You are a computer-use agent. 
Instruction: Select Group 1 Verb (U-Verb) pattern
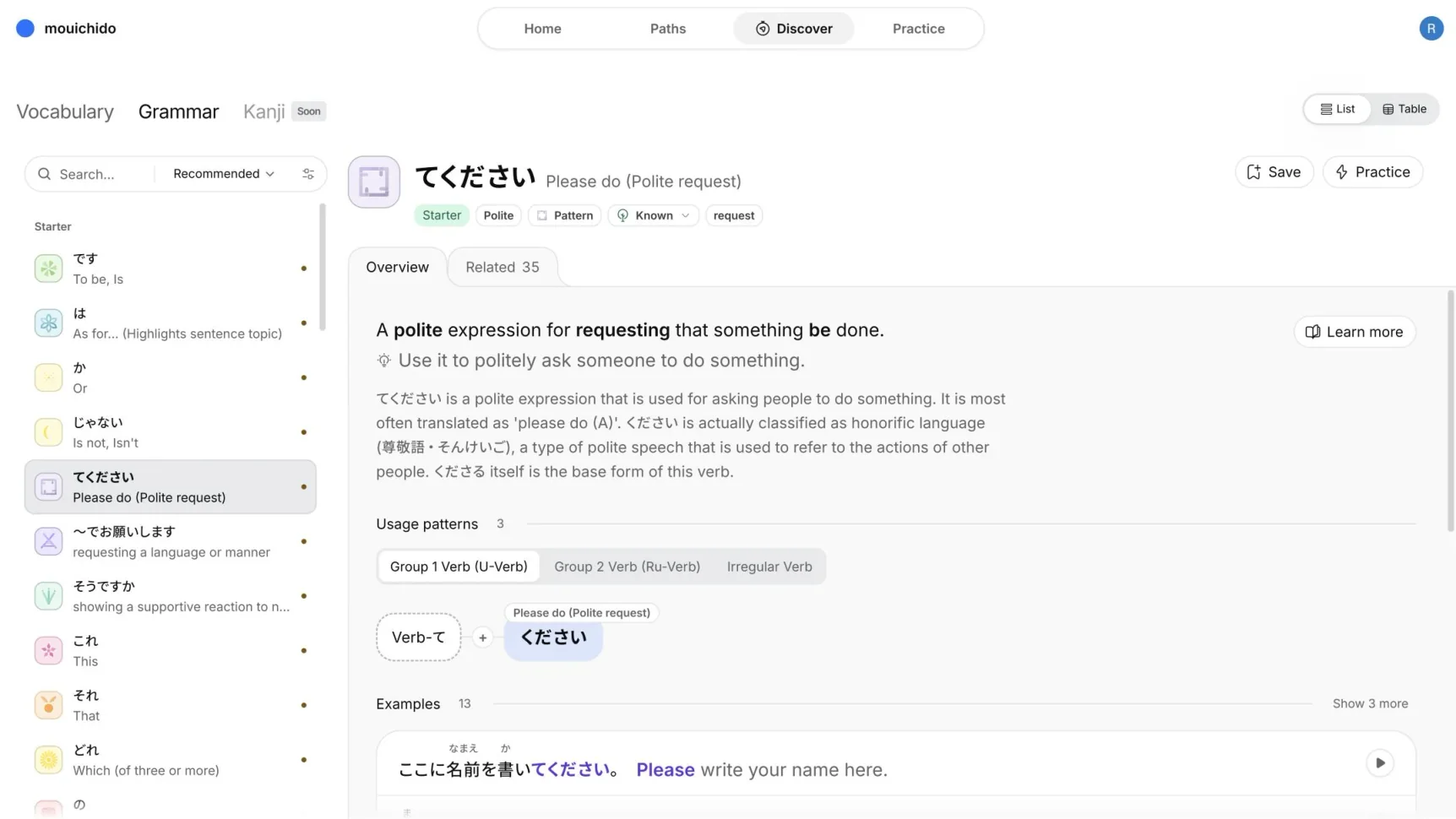point(459,567)
